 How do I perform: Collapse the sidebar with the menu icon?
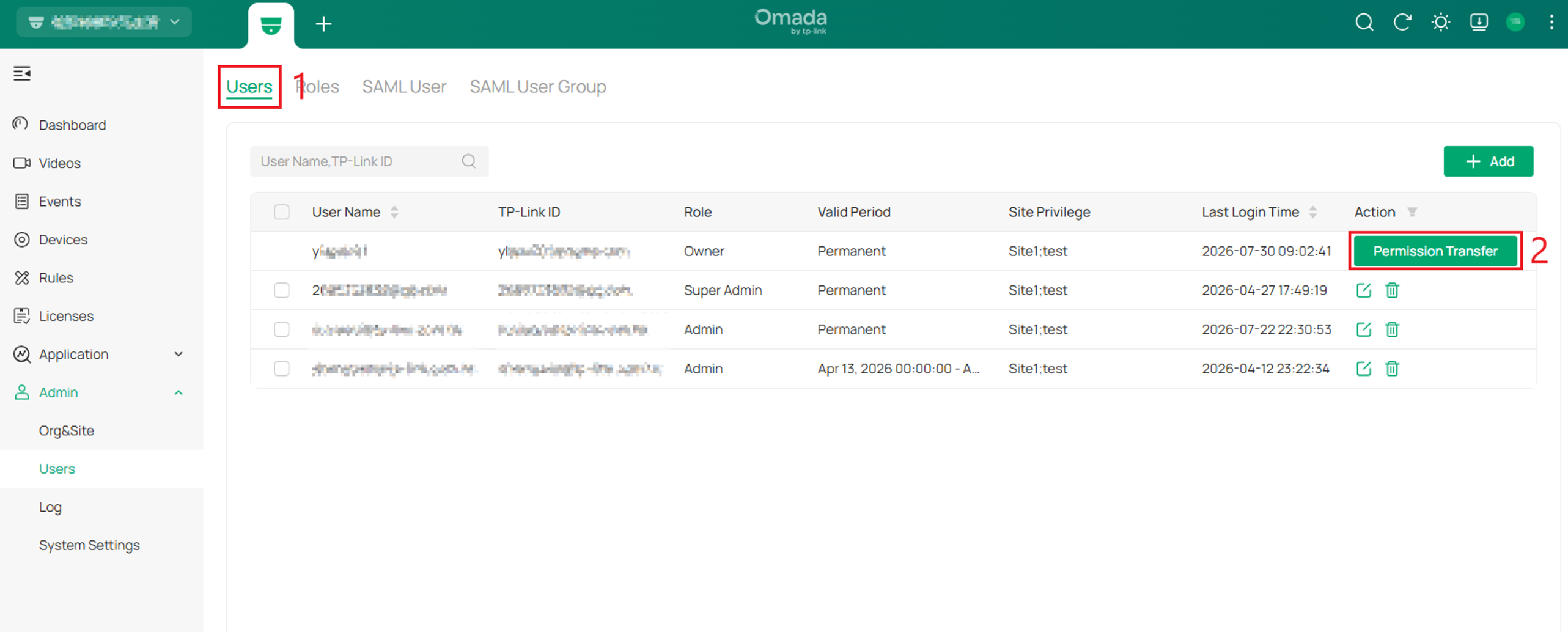22,73
